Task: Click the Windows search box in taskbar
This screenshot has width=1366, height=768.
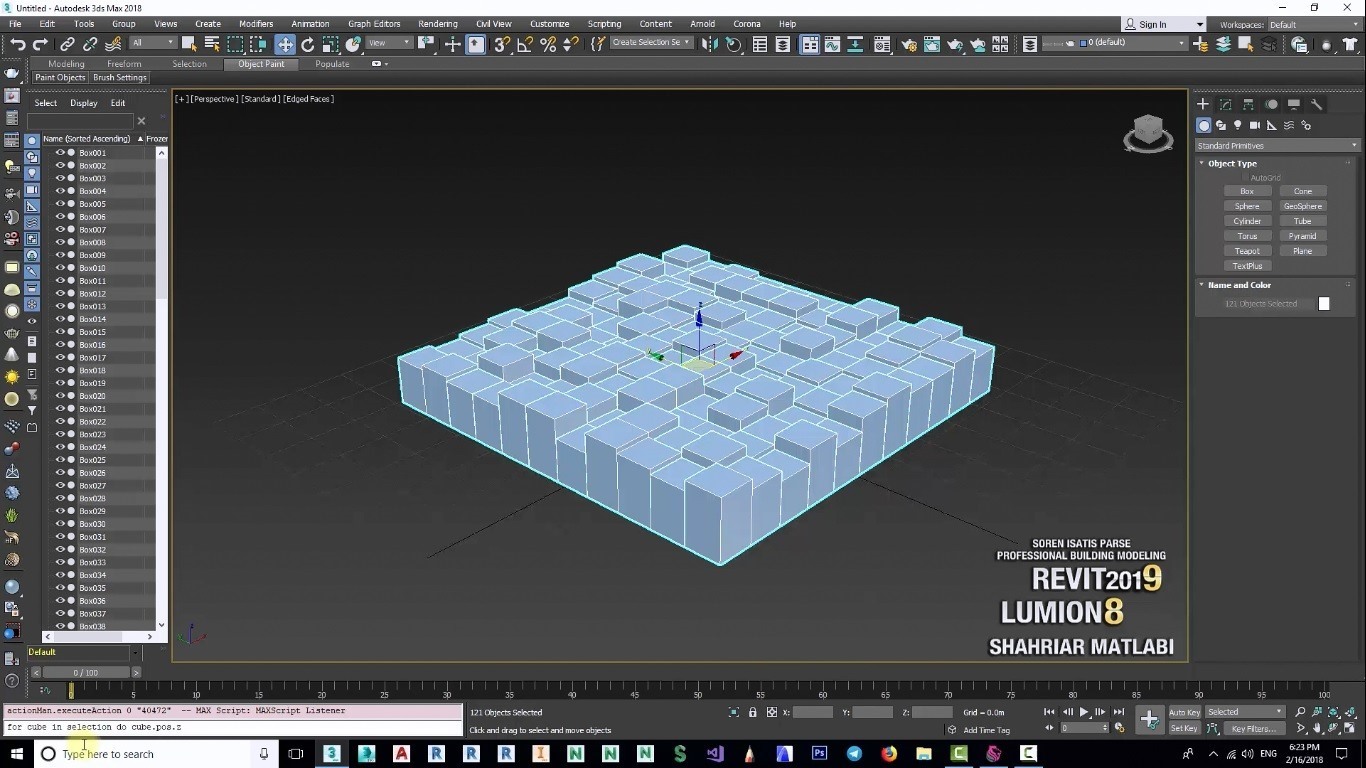Action: tap(157, 754)
